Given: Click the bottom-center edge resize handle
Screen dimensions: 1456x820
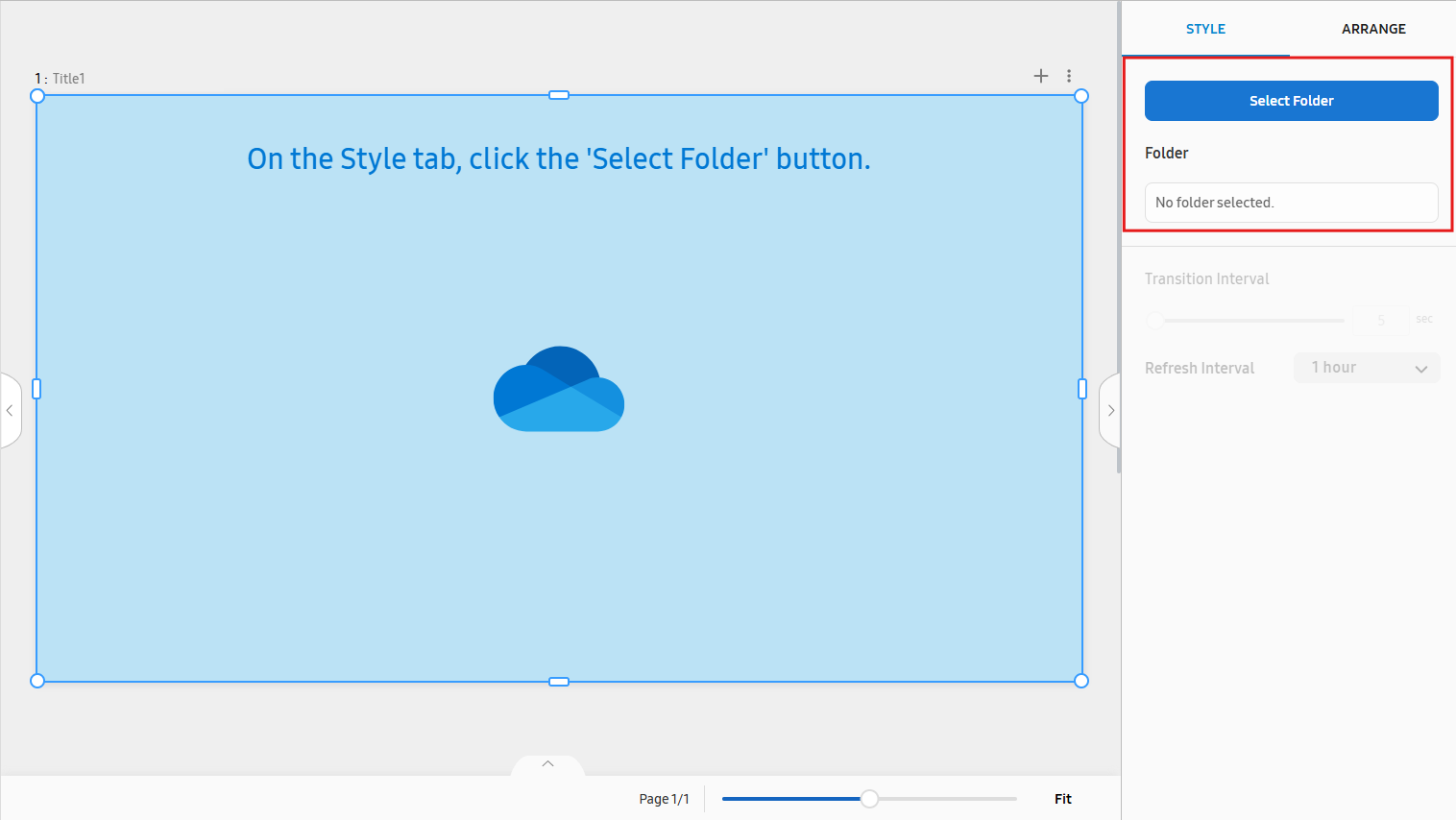Looking at the screenshot, I should click(x=559, y=682).
